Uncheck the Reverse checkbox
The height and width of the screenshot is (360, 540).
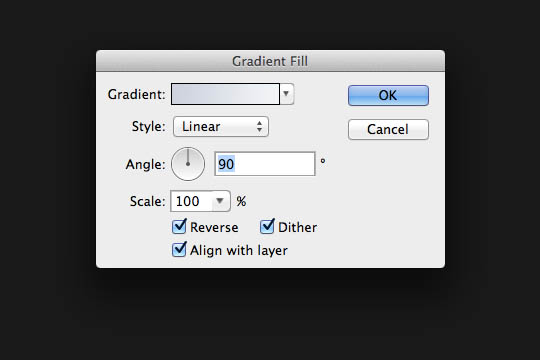click(x=179, y=227)
